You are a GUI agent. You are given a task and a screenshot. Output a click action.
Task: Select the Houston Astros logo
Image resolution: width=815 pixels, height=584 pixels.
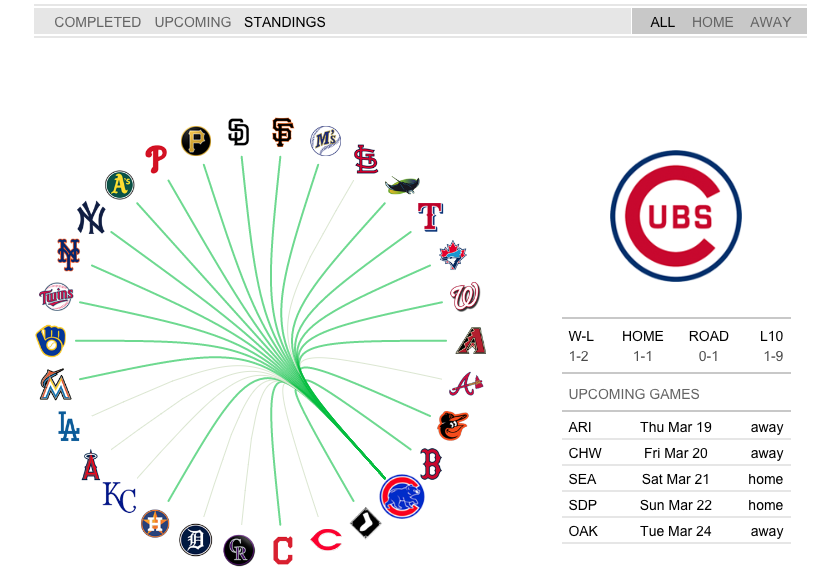(155, 523)
